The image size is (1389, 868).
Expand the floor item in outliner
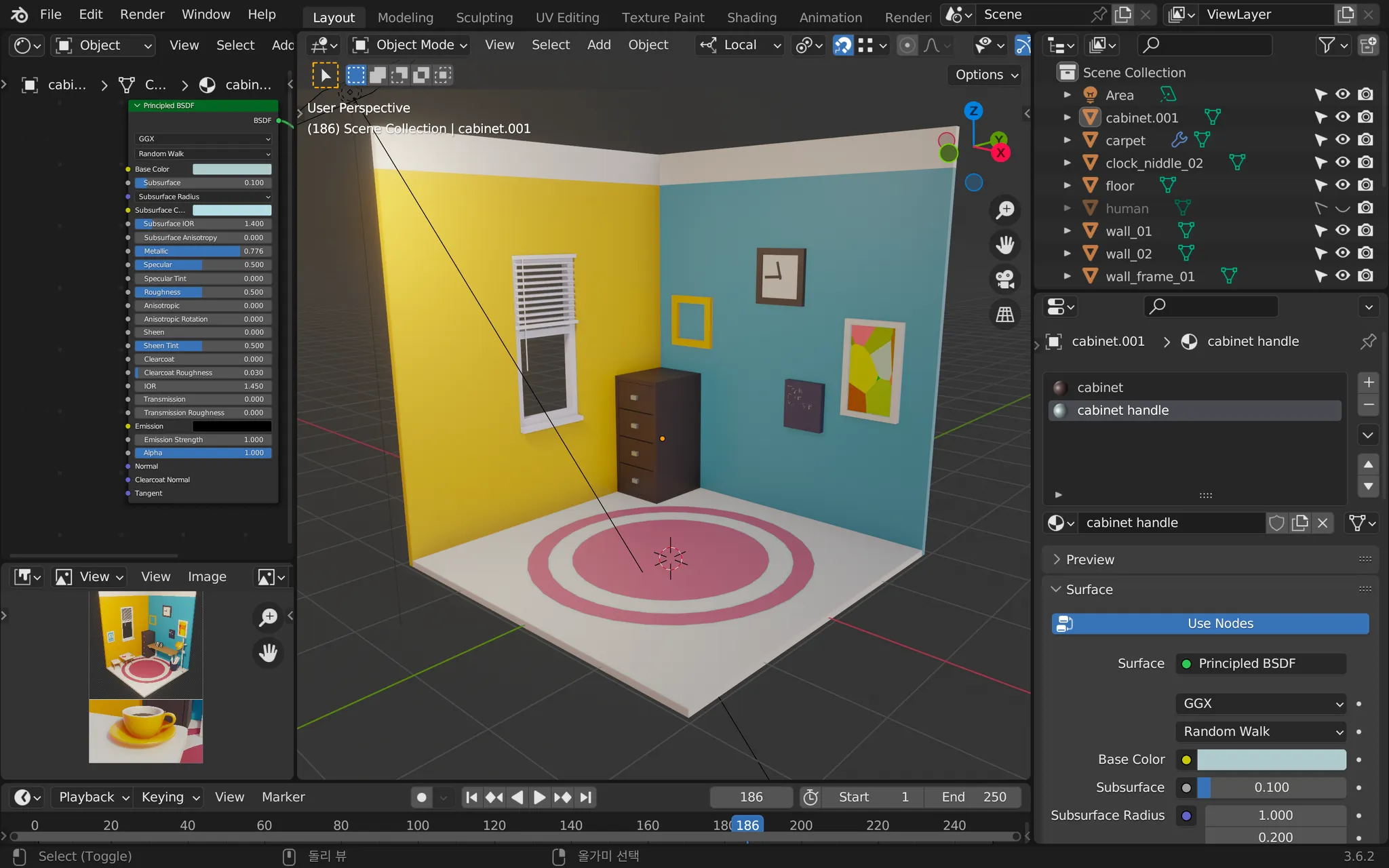point(1067,185)
